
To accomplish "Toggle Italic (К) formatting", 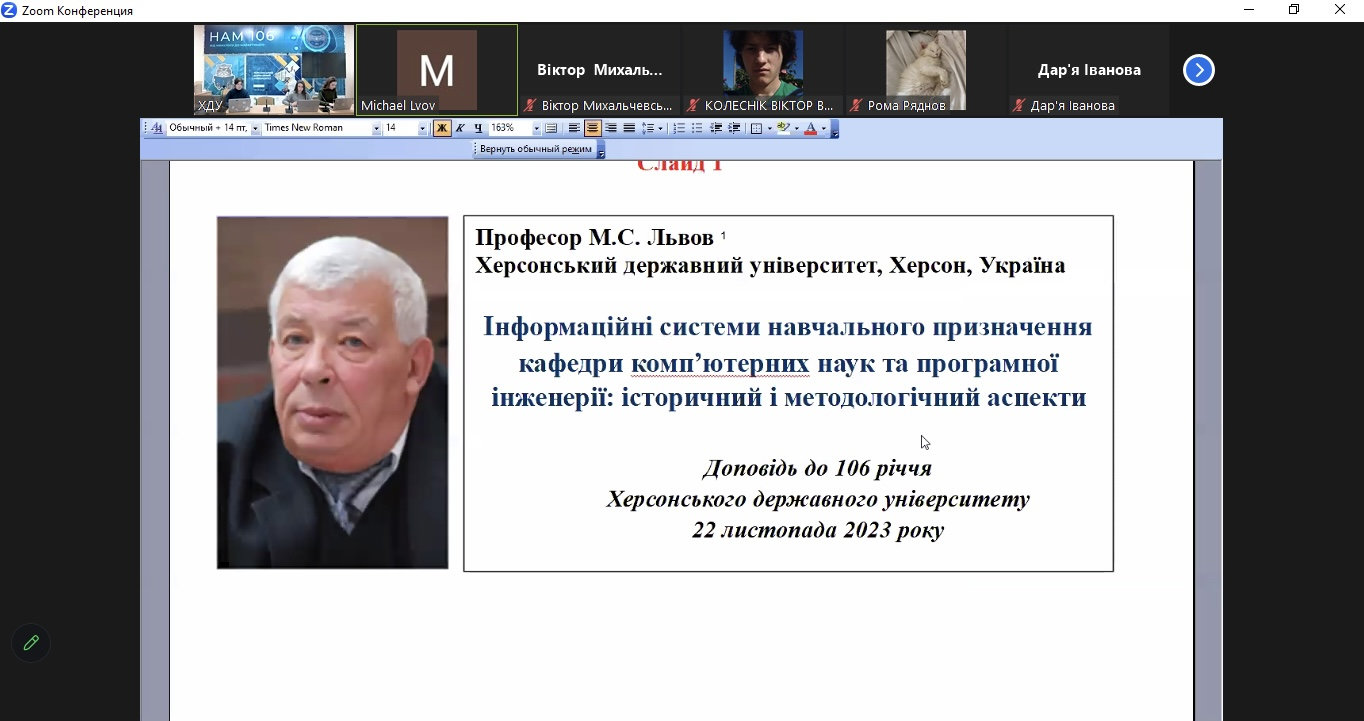I will coord(460,128).
